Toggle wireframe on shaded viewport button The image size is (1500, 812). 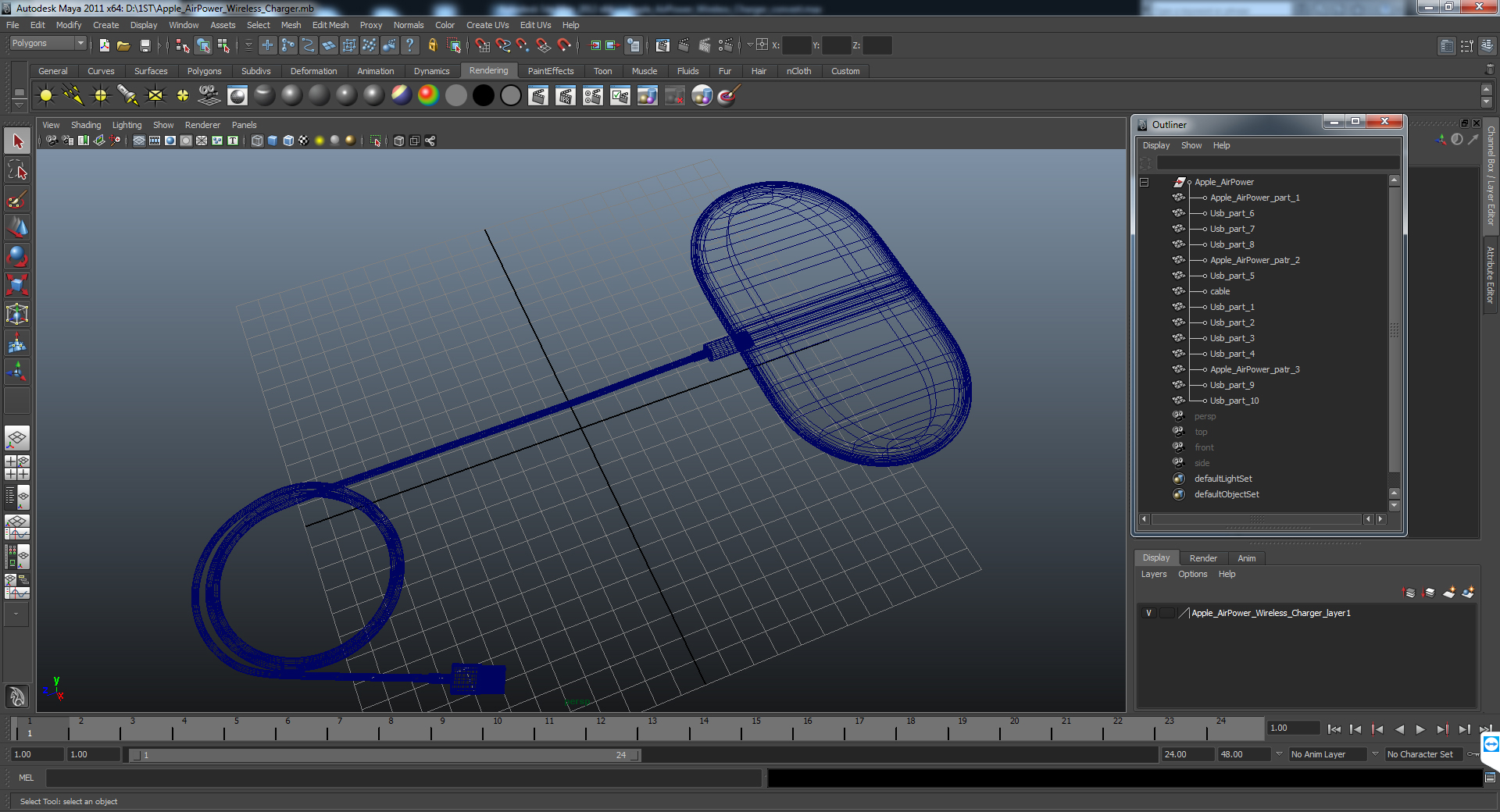(x=288, y=141)
